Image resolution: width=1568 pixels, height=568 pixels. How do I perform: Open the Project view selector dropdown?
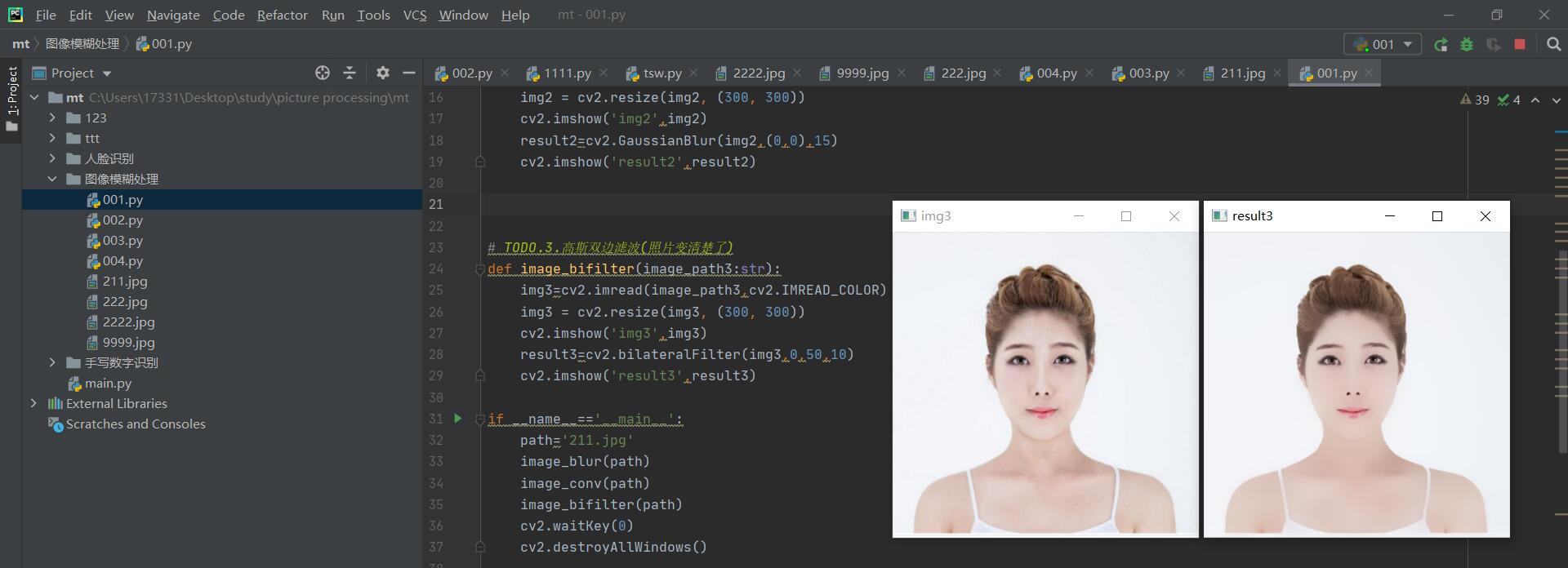pos(71,73)
